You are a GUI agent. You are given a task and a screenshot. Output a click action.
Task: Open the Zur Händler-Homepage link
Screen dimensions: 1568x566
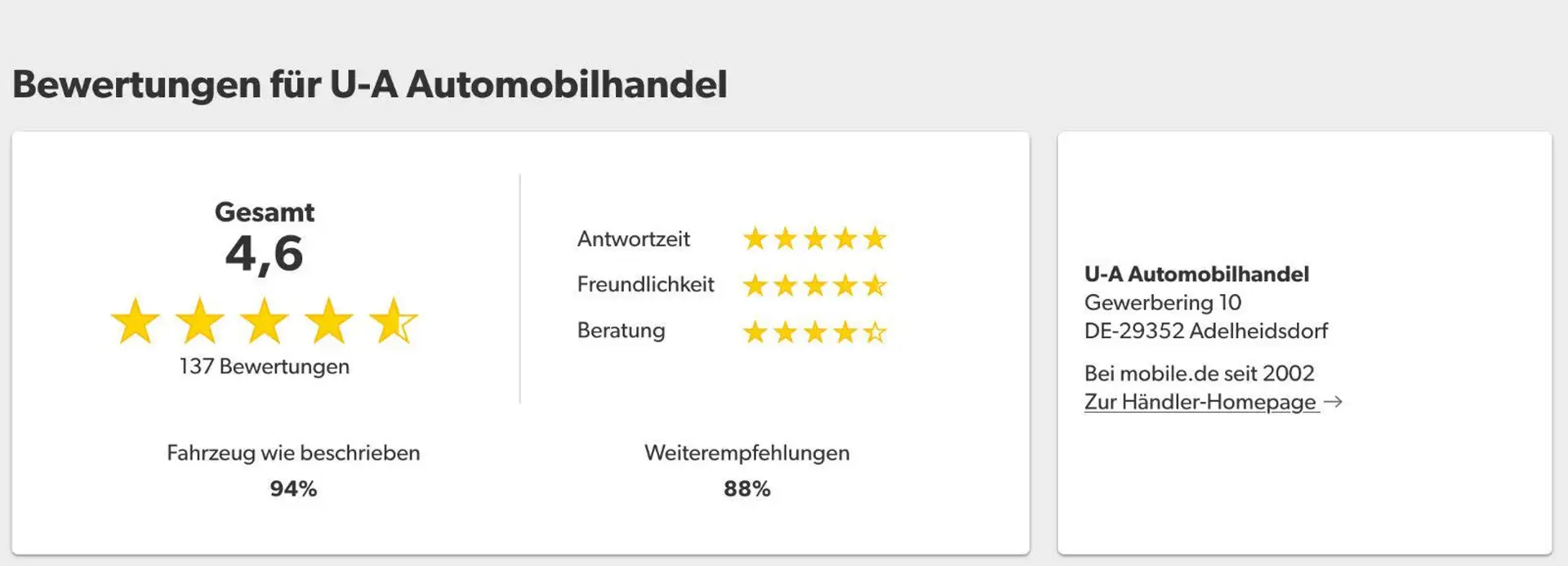click(1201, 402)
